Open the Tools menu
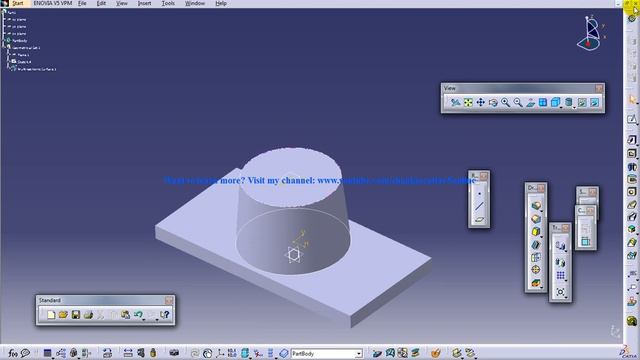 pyautogui.click(x=168, y=3)
